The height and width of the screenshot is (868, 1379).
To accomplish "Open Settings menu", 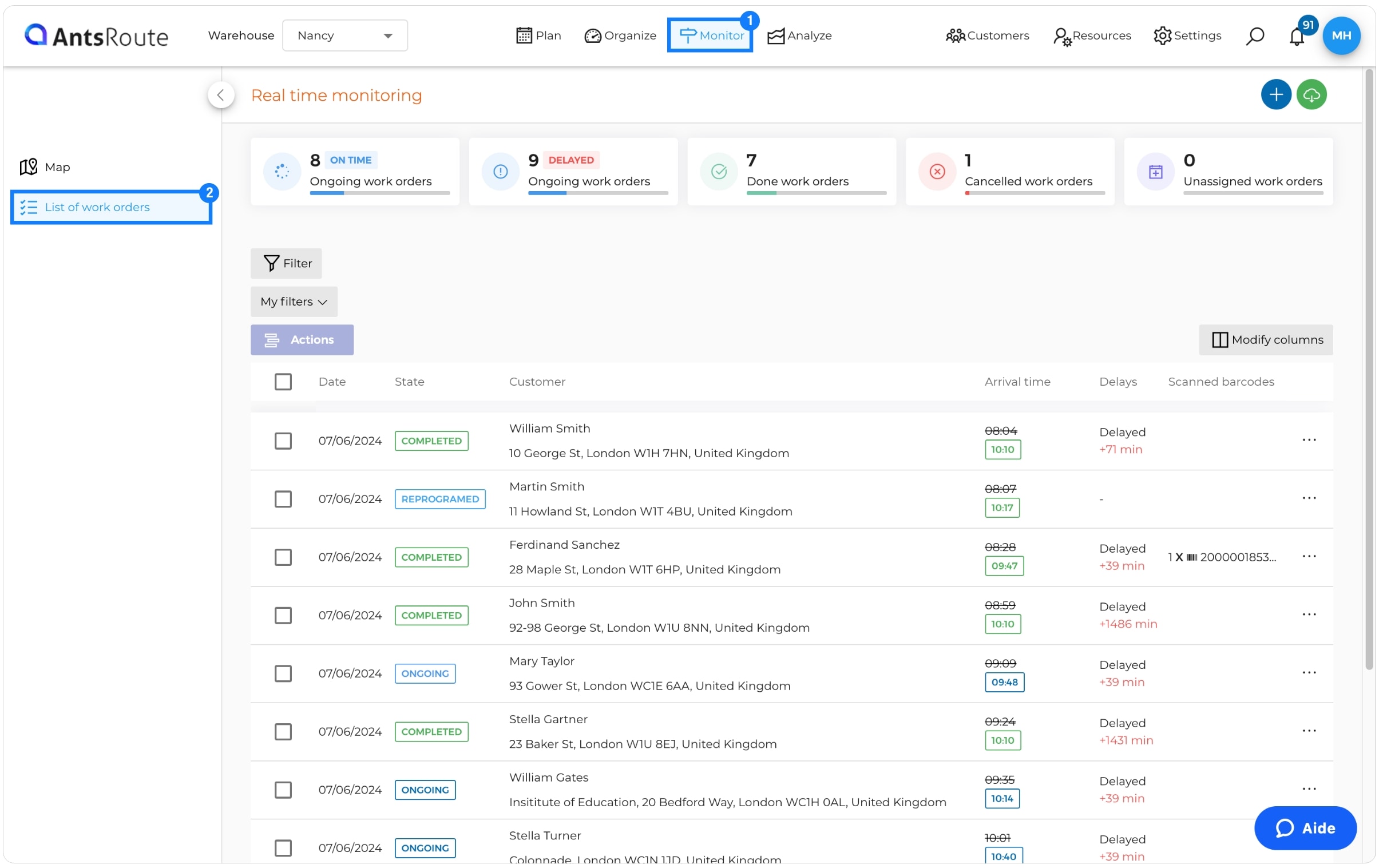I will coord(1187,35).
